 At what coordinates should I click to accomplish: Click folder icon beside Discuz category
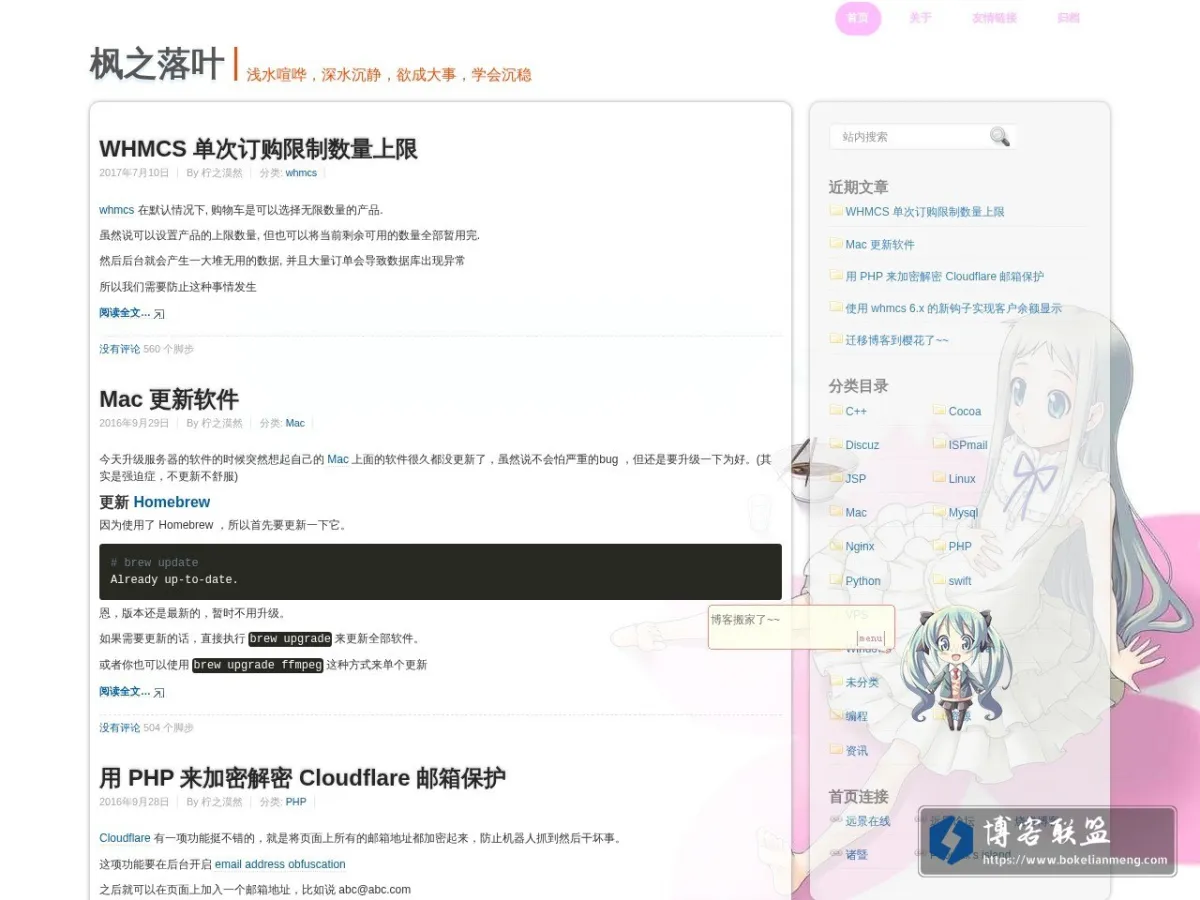click(836, 444)
